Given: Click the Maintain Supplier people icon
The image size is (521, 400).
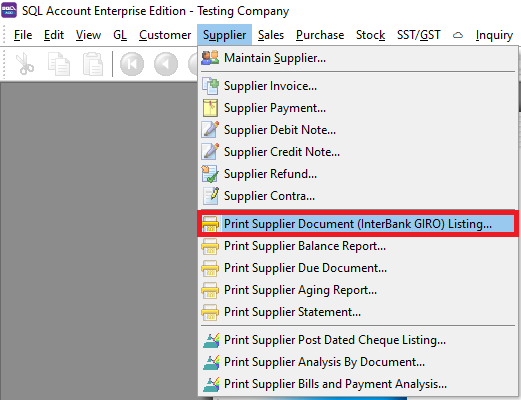Looking at the screenshot, I should (x=210, y=58).
